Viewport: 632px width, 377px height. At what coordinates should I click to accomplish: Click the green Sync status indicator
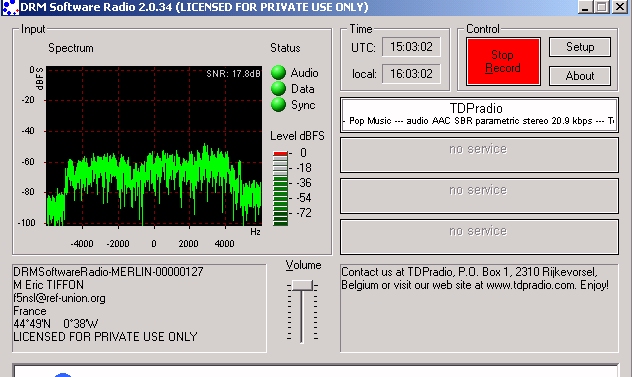(x=278, y=104)
